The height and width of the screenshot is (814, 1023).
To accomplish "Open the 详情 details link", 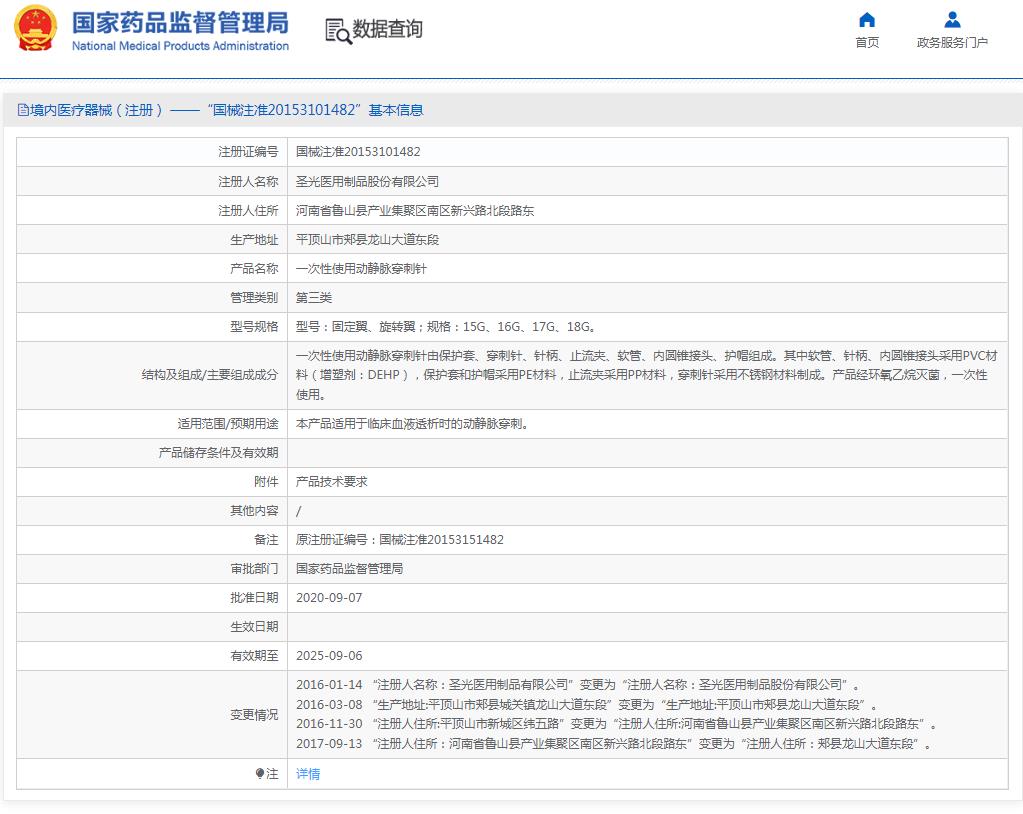I will pos(306,774).
